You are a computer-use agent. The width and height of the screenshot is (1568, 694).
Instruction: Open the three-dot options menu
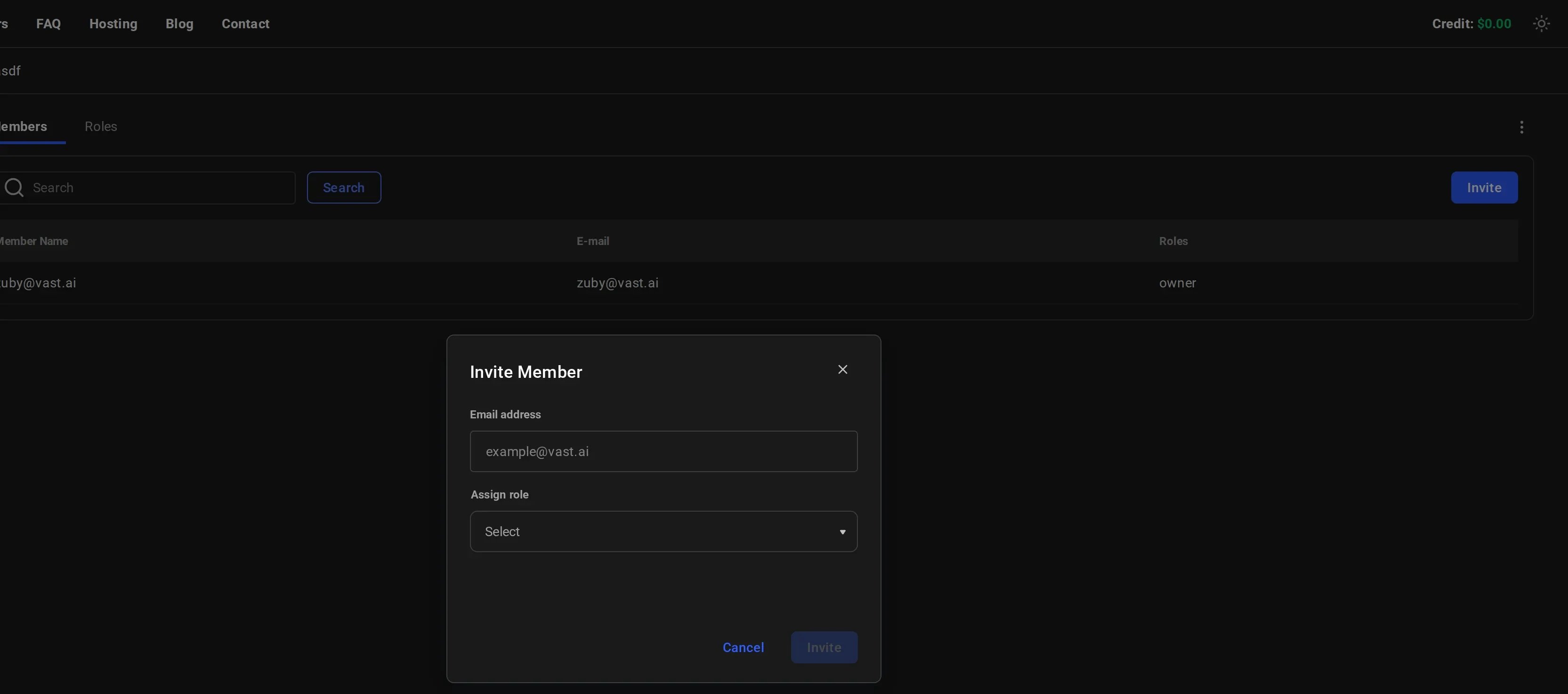tap(1522, 127)
